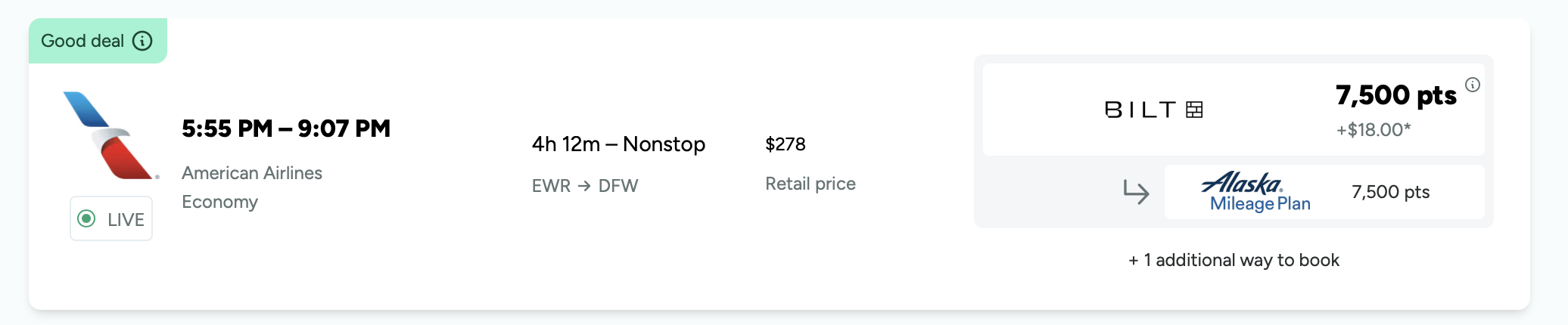The height and width of the screenshot is (325, 1568).
Task: Click the transfer arrow icon
Action: click(1136, 192)
